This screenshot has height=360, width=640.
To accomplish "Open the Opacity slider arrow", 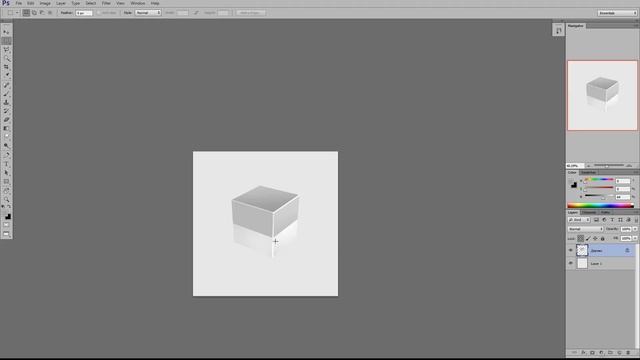I will pyautogui.click(x=635, y=229).
